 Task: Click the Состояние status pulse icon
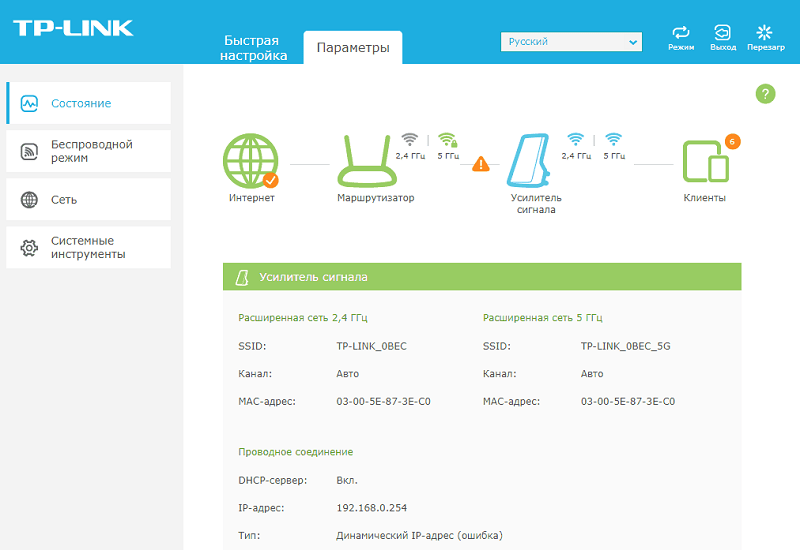click(29, 104)
